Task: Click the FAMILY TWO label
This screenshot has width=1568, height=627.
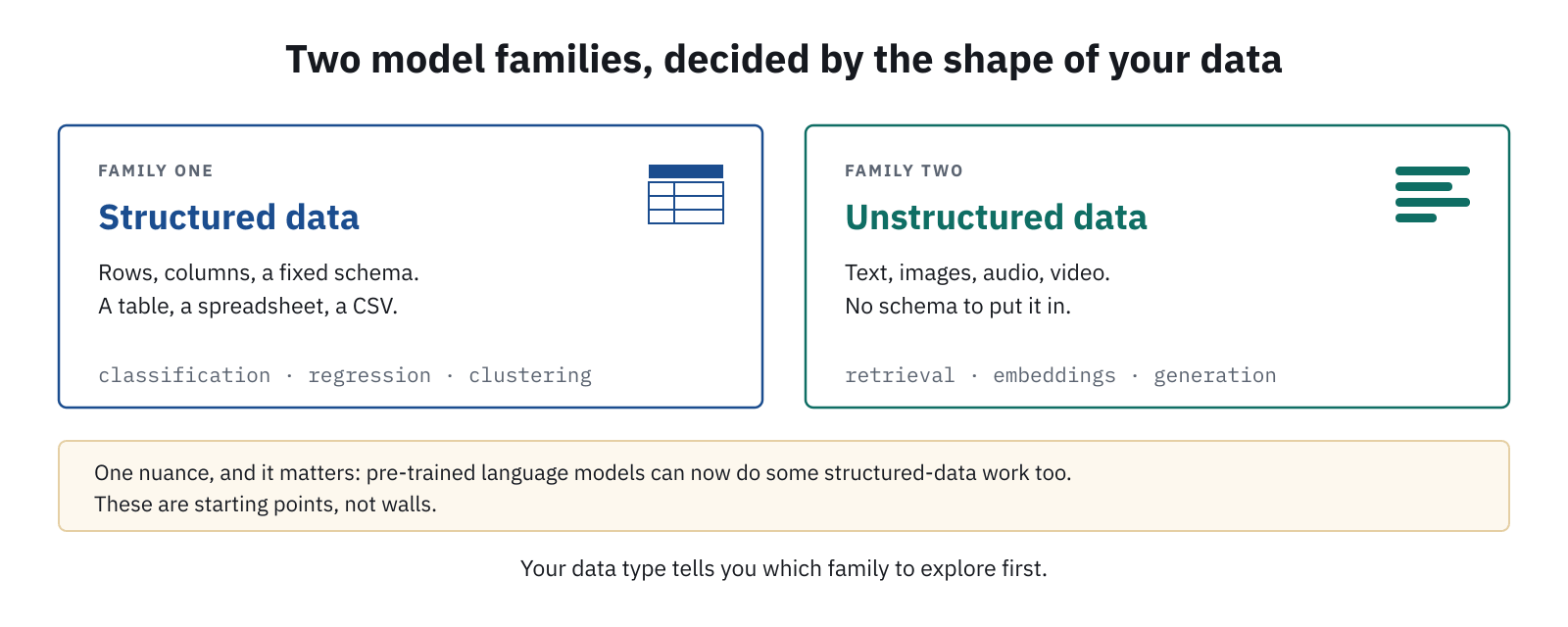Action: click(x=904, y=170)
